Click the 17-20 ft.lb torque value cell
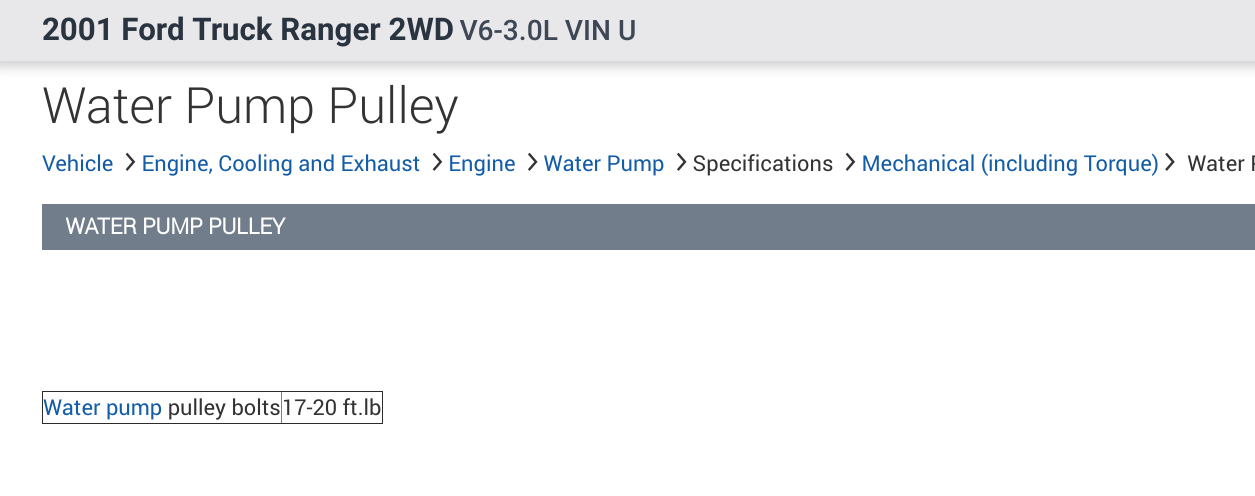 click(332, 408)
